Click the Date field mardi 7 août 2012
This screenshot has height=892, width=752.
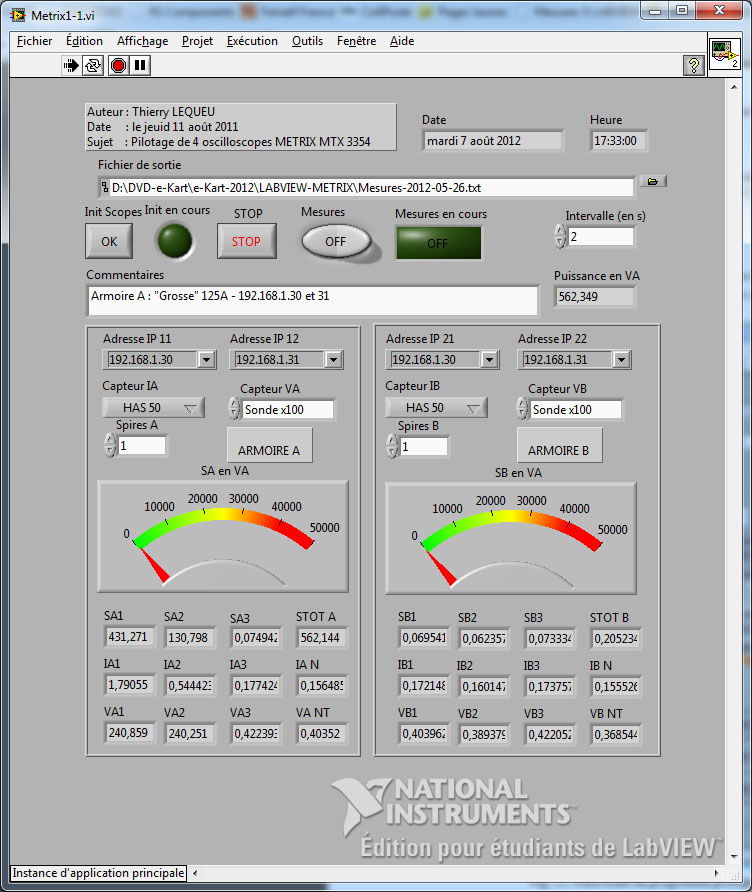pyautogui.click(x=493, y=141)
